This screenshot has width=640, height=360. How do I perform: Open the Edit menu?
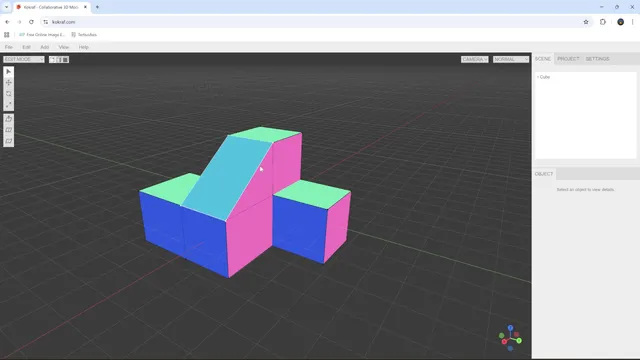pyautogui.click(x=27, y=47)
